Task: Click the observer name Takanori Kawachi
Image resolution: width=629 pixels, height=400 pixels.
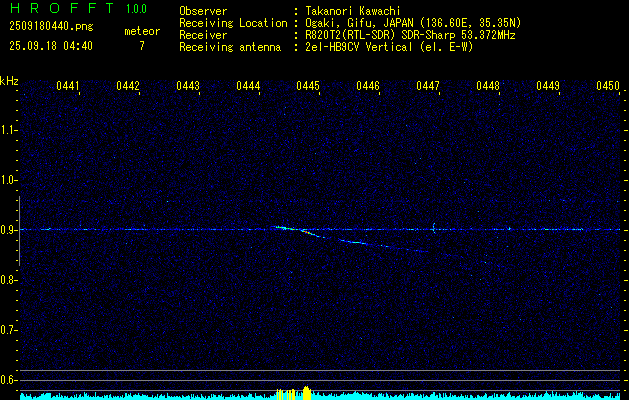Action: (x=352, y=11)
